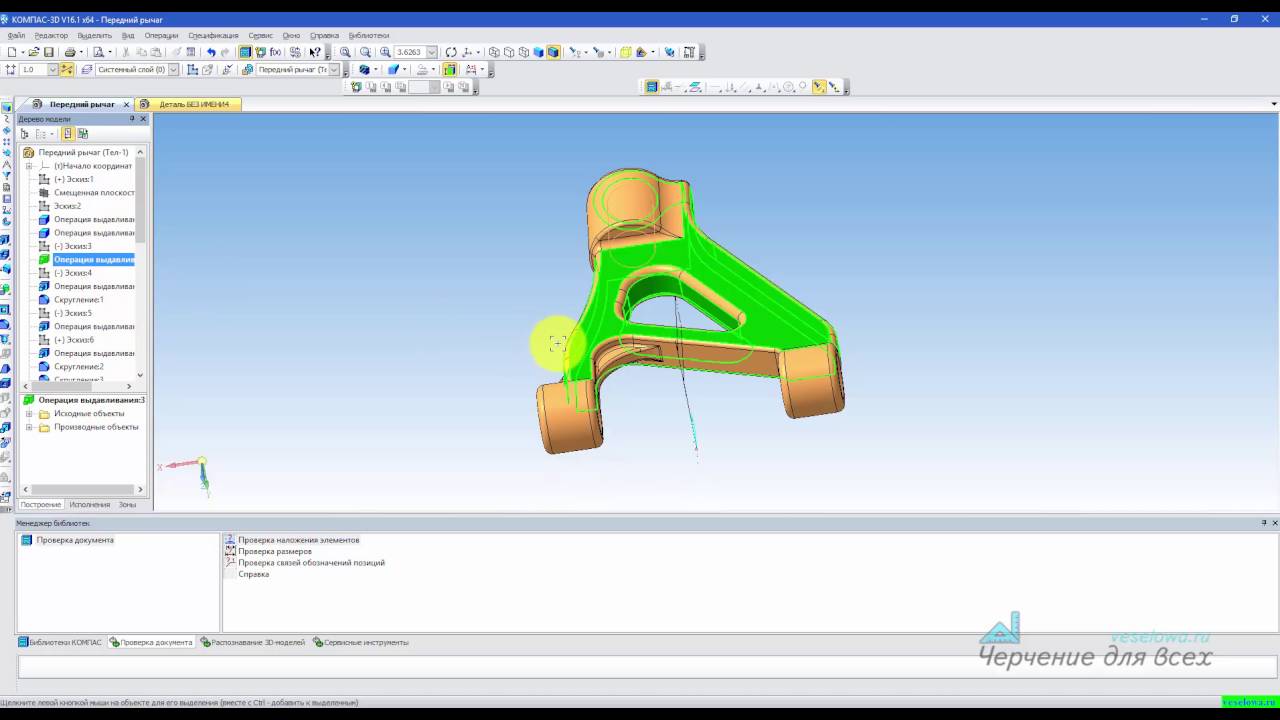Open Сервисные инструменты tab
The image size is (1280, 720).
(x=360, y=642)
